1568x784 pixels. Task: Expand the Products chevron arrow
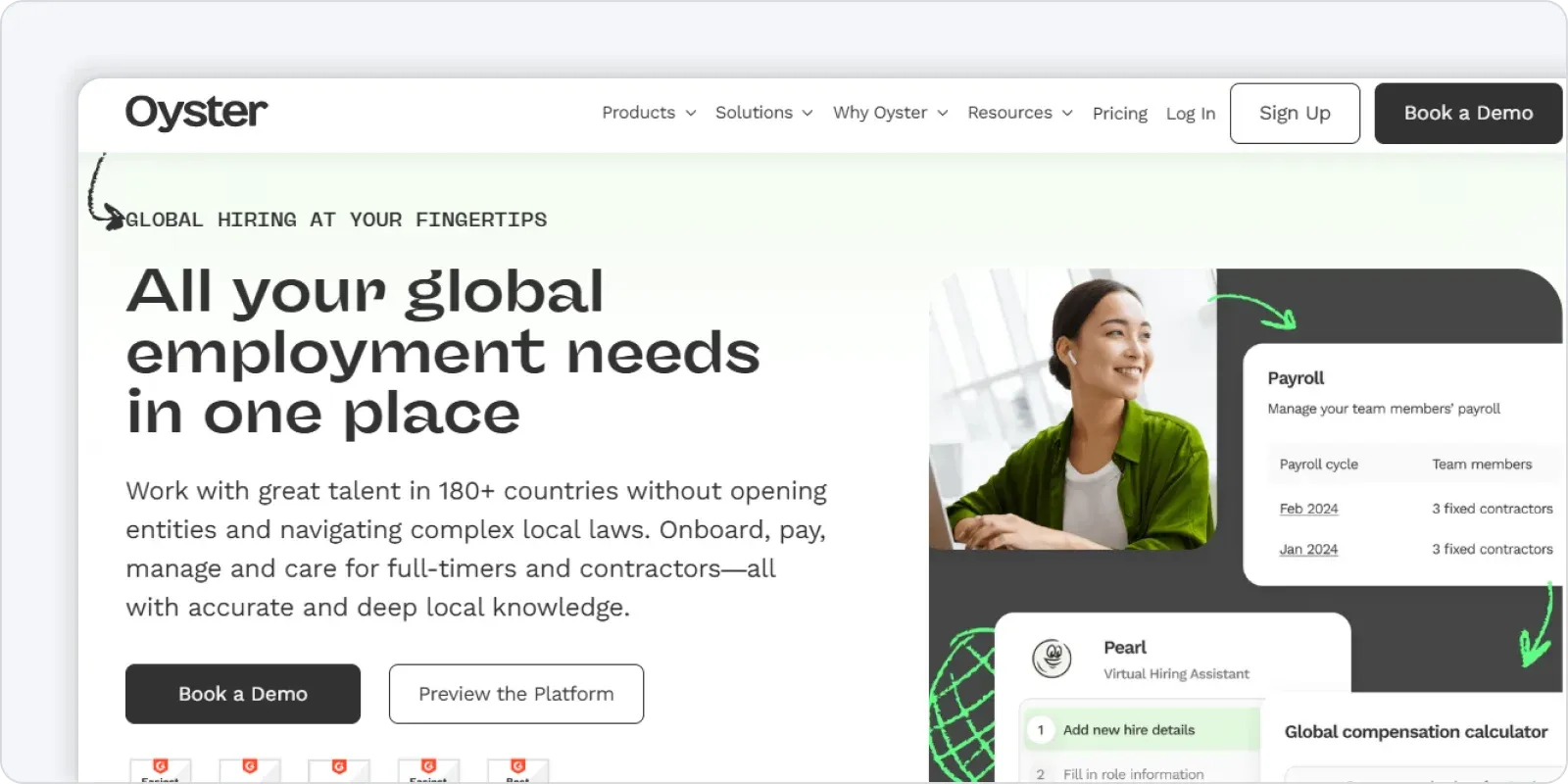pyautogui.click(x=691, y=114)
